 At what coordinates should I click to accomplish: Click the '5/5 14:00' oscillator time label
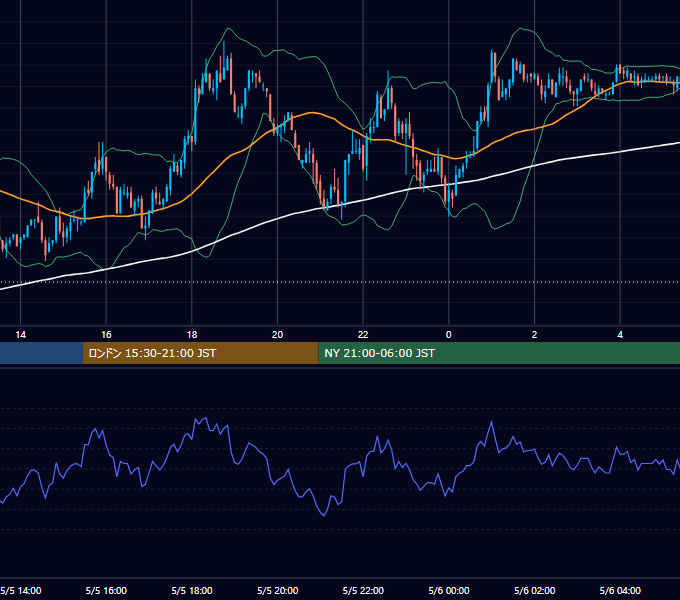(21, 590)
